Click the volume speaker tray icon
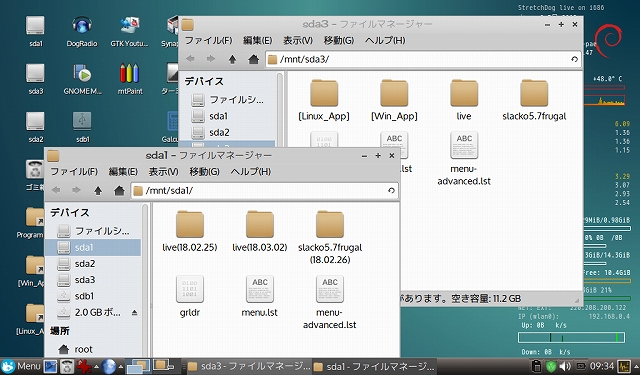This screenshot has height=375, width=640. click(565, 366)
